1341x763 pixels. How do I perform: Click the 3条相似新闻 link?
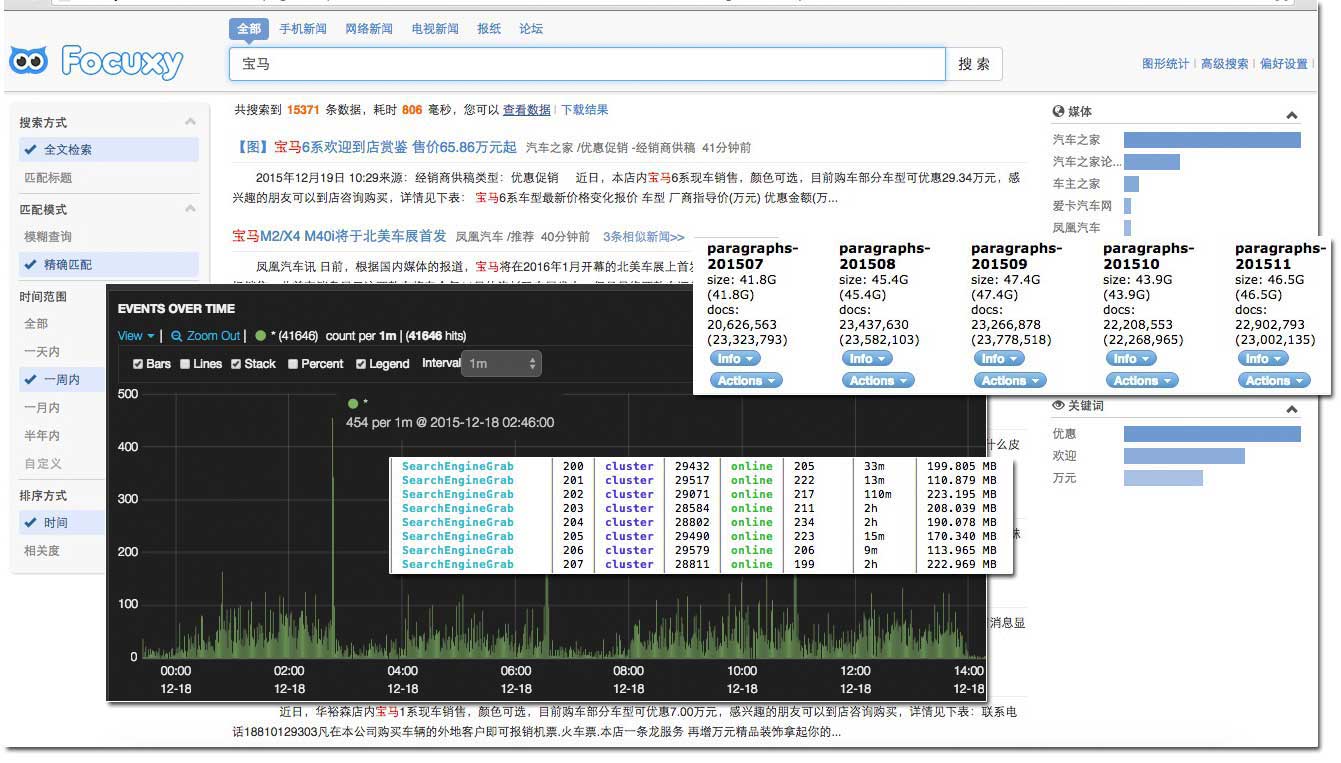pyautogui.click(x=644, y=237)
